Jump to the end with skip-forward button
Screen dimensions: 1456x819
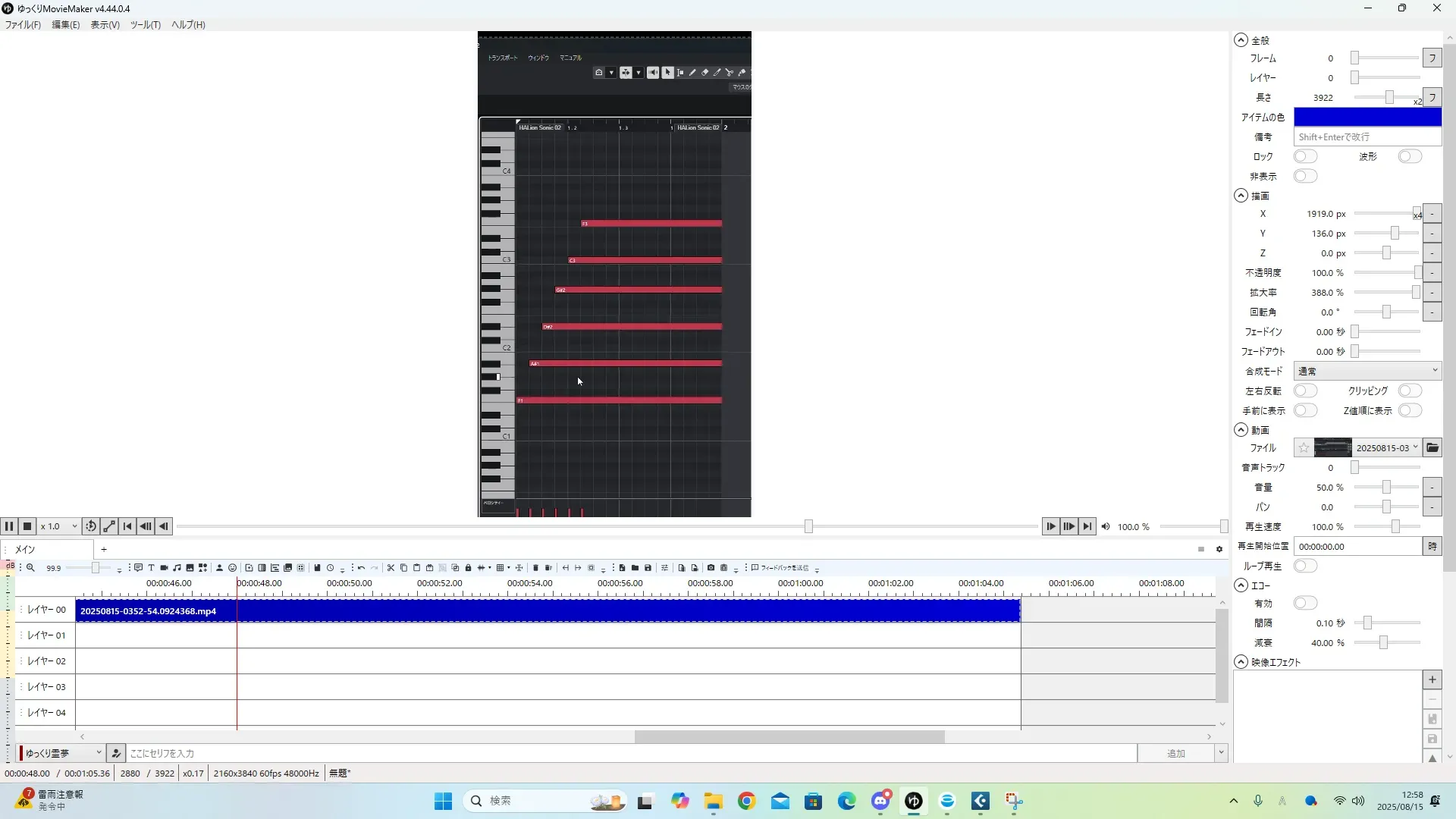tap(1087, 526)
